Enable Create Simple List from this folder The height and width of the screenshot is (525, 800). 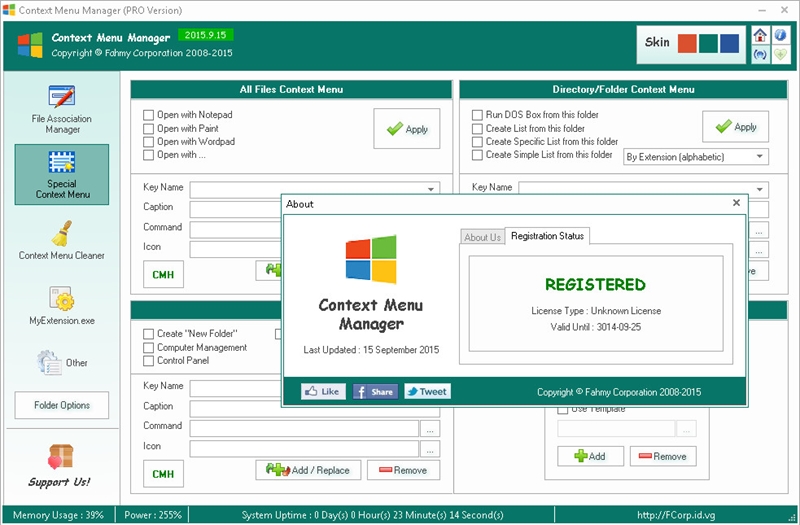pyautogui.click(x=477, y=155)
